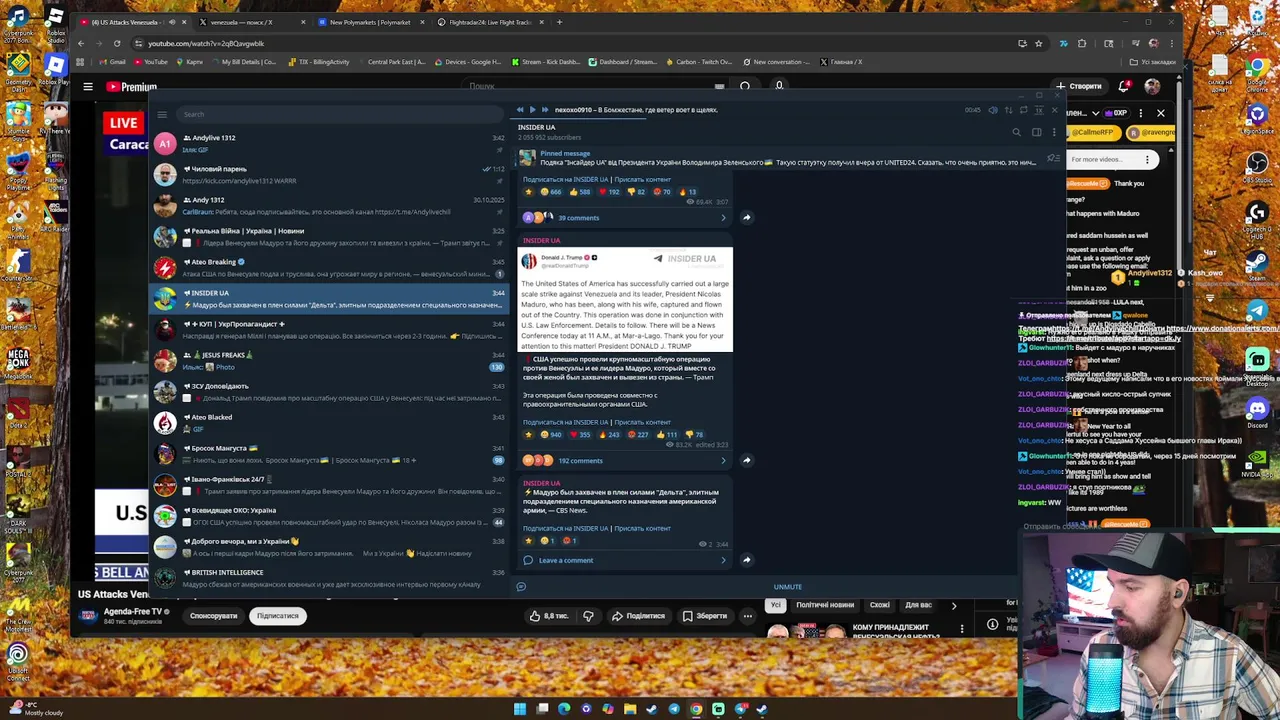Open Telegram hamburger menu beside the Search field
The width and height of the screenshot is (1280, 720).
pos(162,114)
